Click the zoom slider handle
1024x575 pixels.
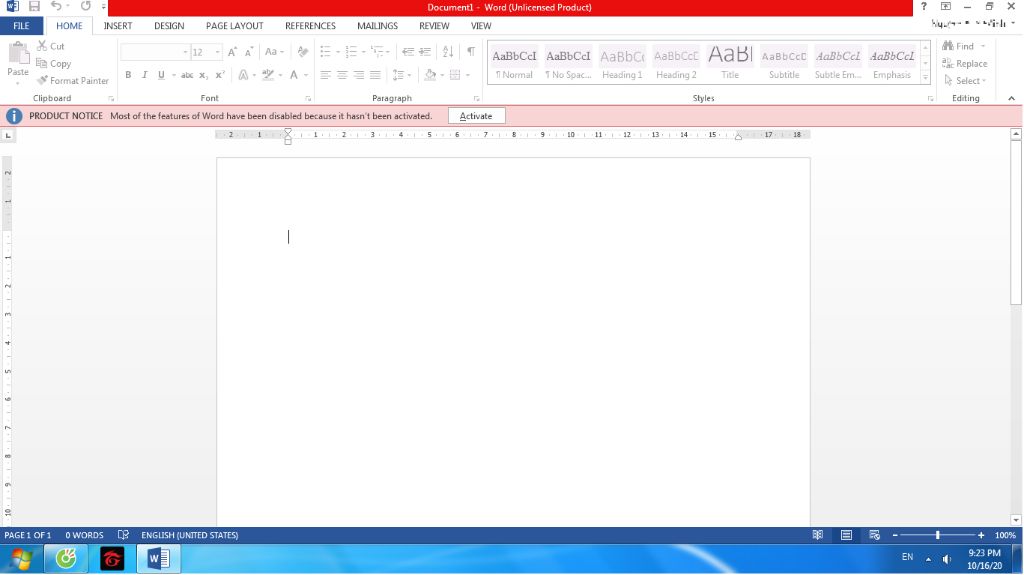pos(938,535)
